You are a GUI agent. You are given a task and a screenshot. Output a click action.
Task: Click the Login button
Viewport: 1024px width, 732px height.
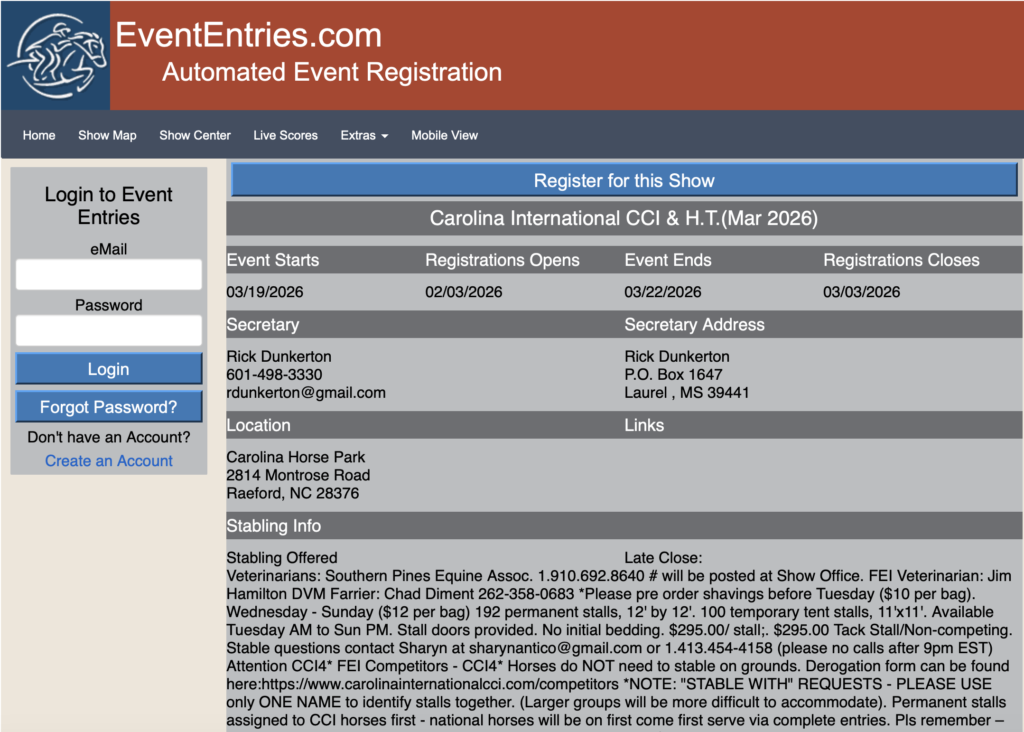coord(108,369)
